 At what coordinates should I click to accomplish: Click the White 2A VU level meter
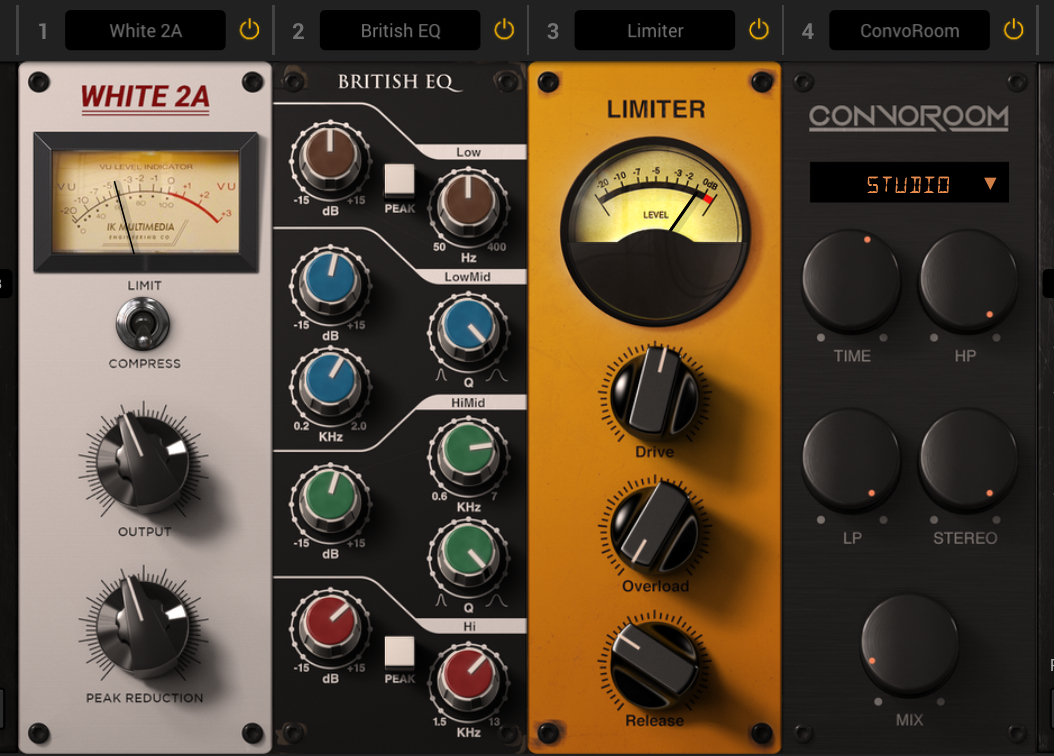coord(146,202)
